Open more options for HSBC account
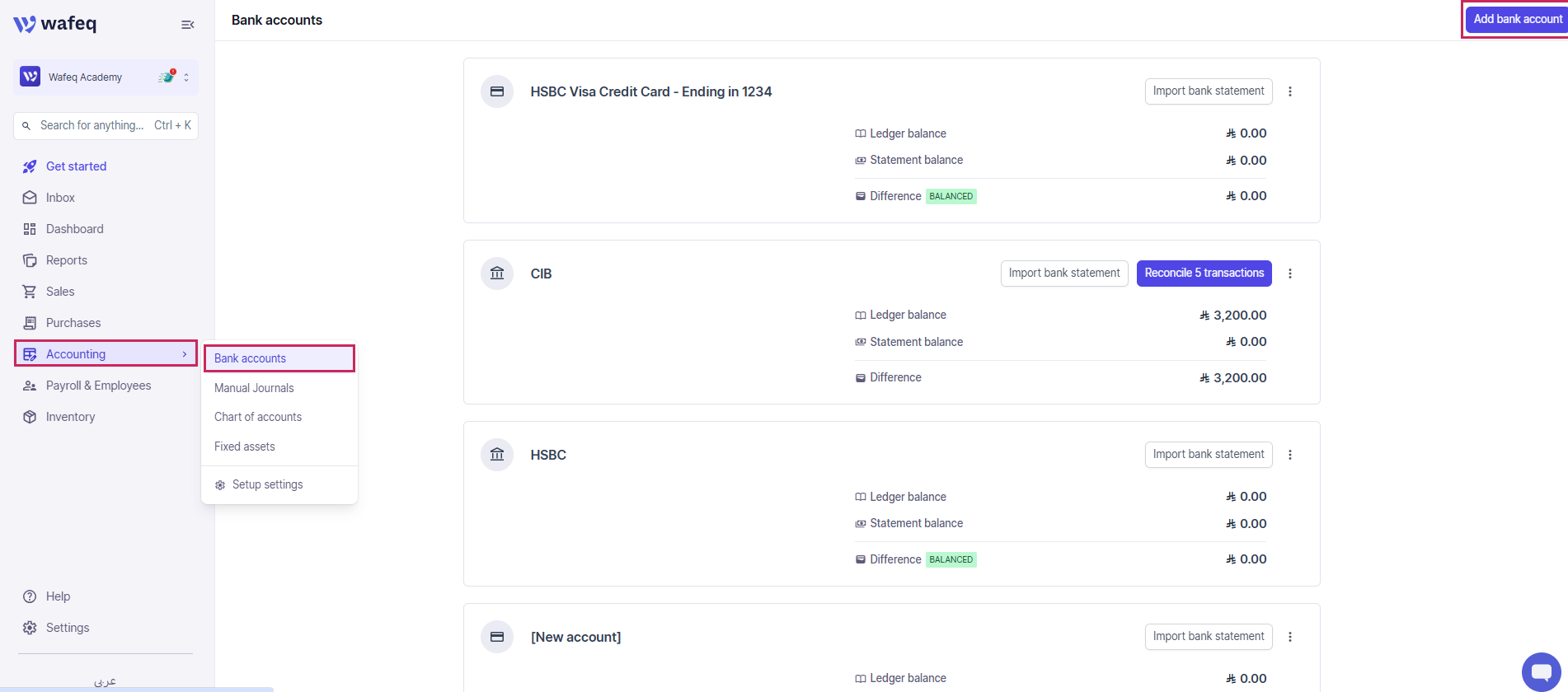This screenshot has width=1568, height=692. click(1290, 455)
